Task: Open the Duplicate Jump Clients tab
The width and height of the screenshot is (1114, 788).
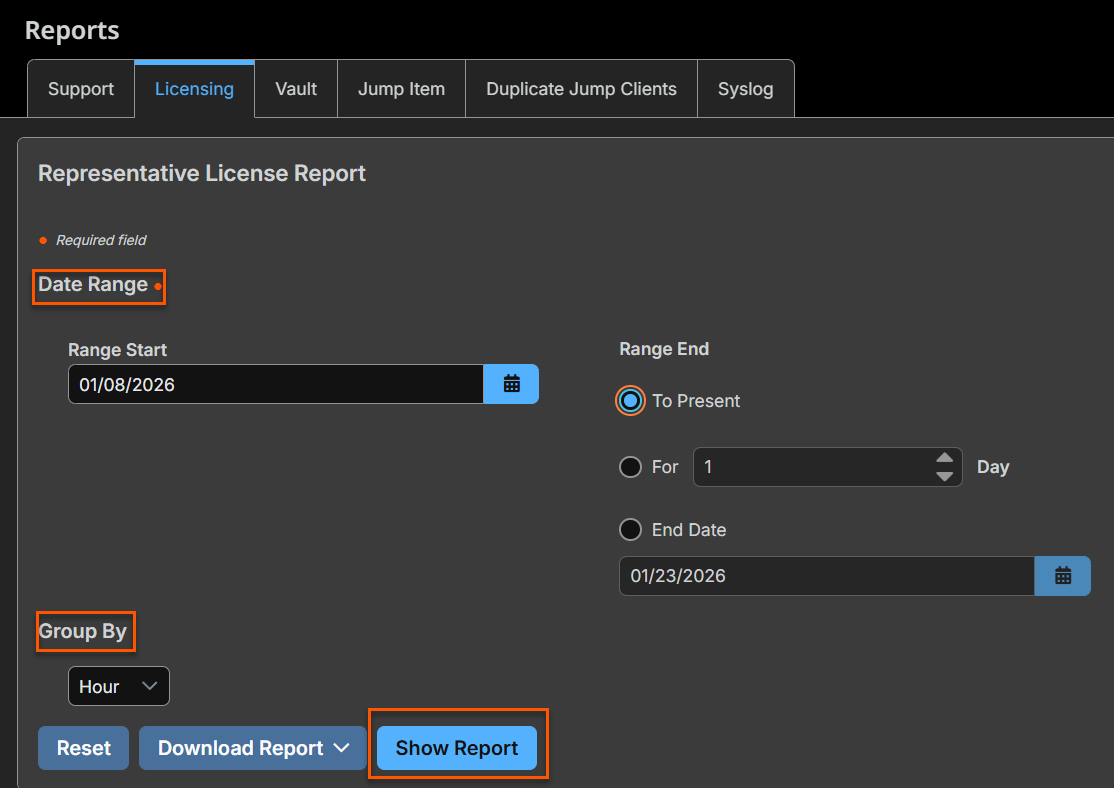Action: (x=581, y=89)
